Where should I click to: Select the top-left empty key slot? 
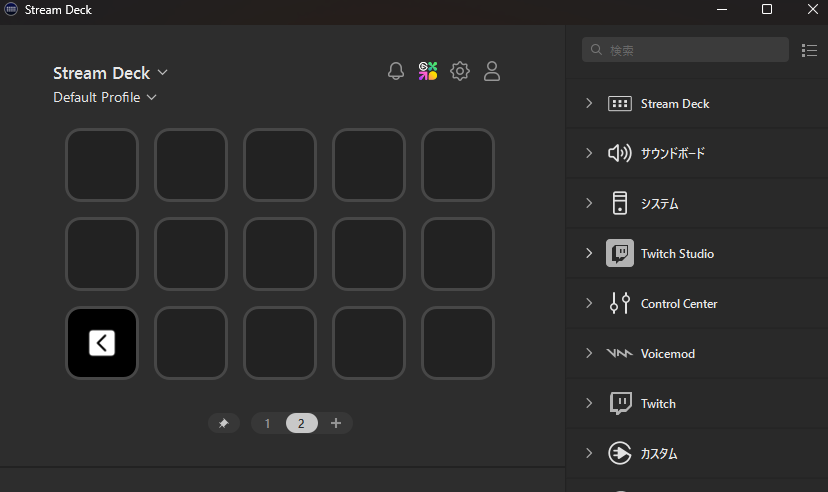pyautogui.click(x=102, y=165)
